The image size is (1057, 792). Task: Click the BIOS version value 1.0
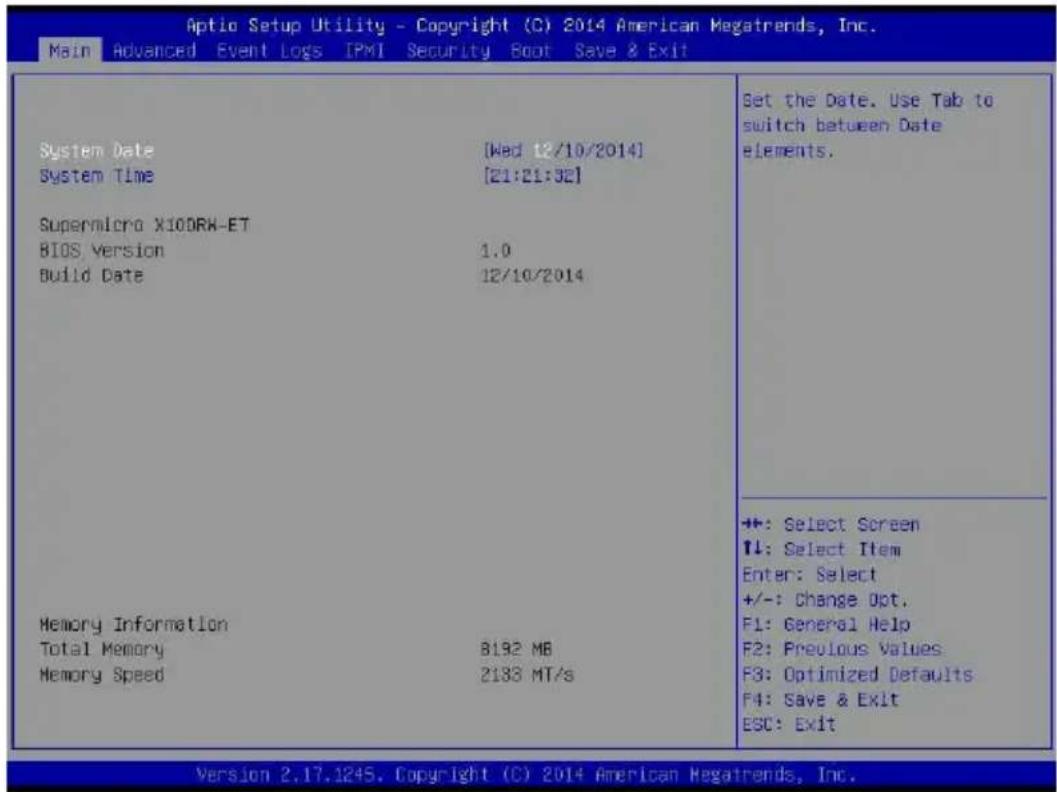pyautogui.click(x=495, y=251)
